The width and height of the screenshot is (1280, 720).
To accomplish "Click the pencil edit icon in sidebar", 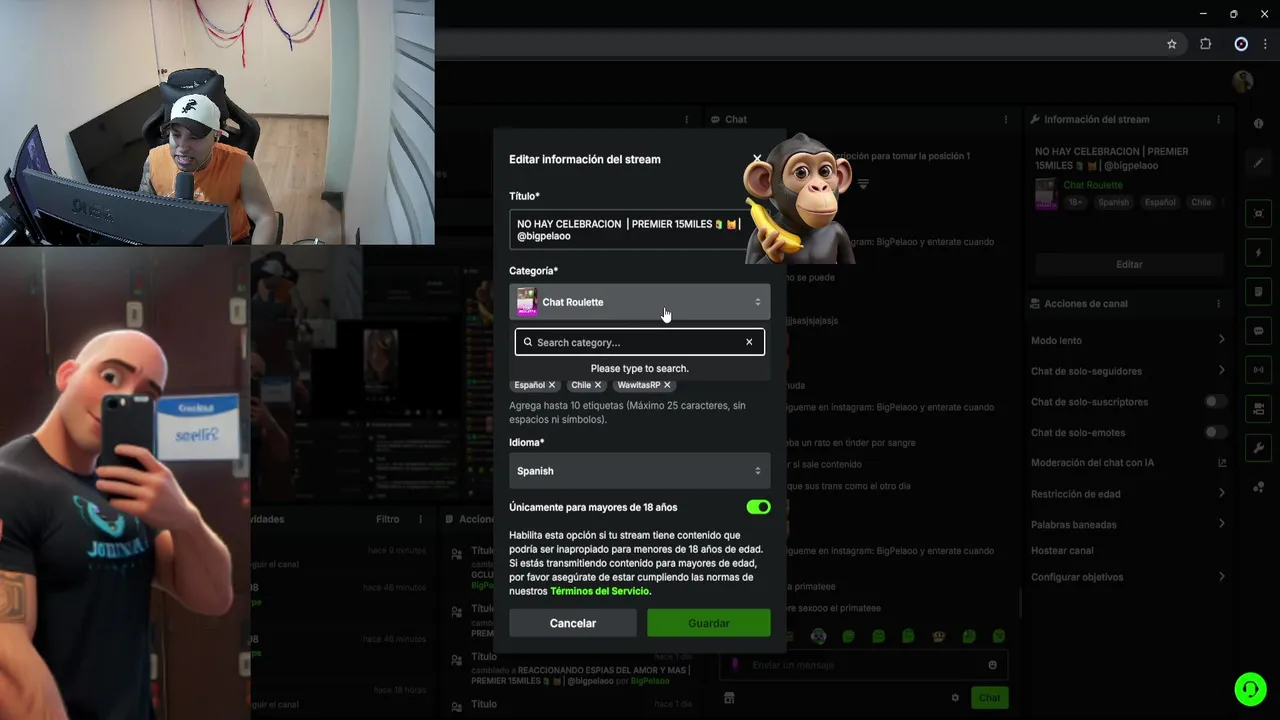I will [x=1258, y=162].
